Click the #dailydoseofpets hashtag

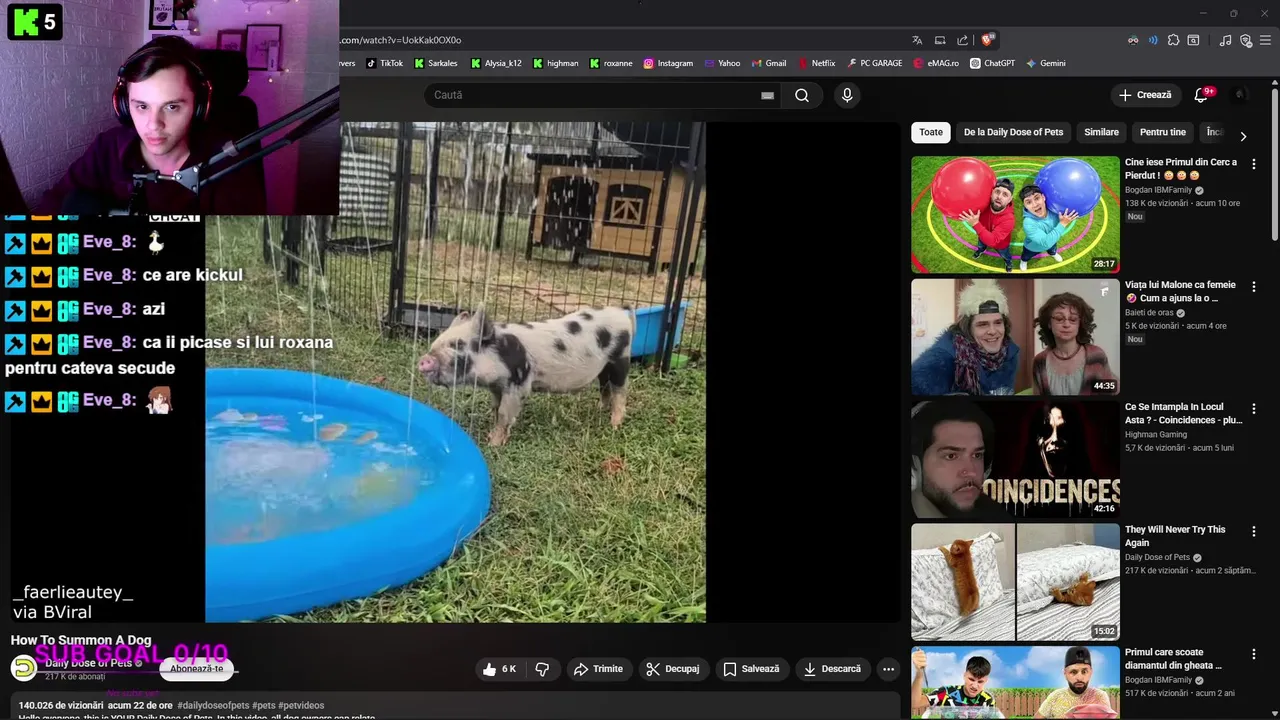pos(213,705)
